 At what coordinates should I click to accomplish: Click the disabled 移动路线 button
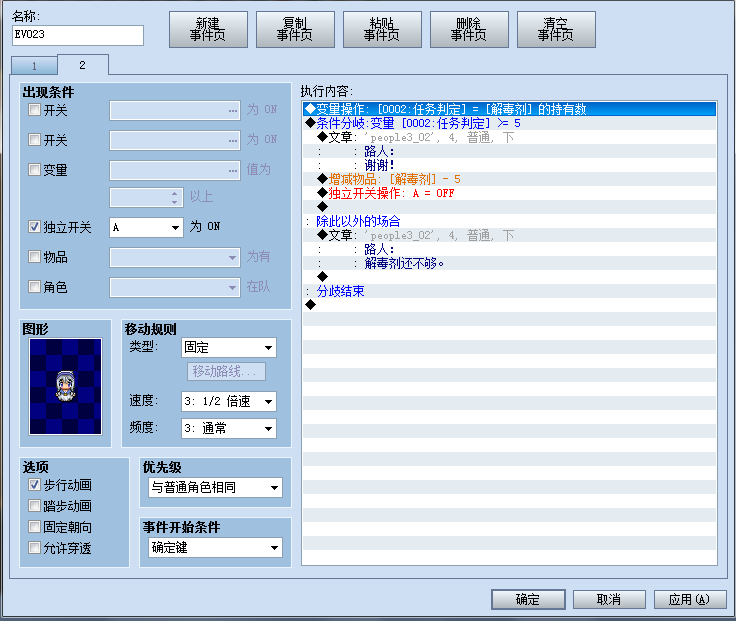226,372
